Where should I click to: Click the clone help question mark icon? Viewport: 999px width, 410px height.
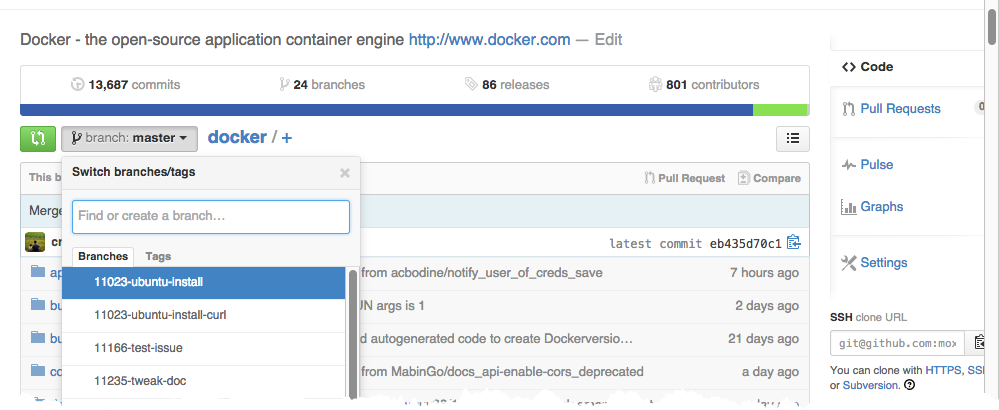coord(910,385)
